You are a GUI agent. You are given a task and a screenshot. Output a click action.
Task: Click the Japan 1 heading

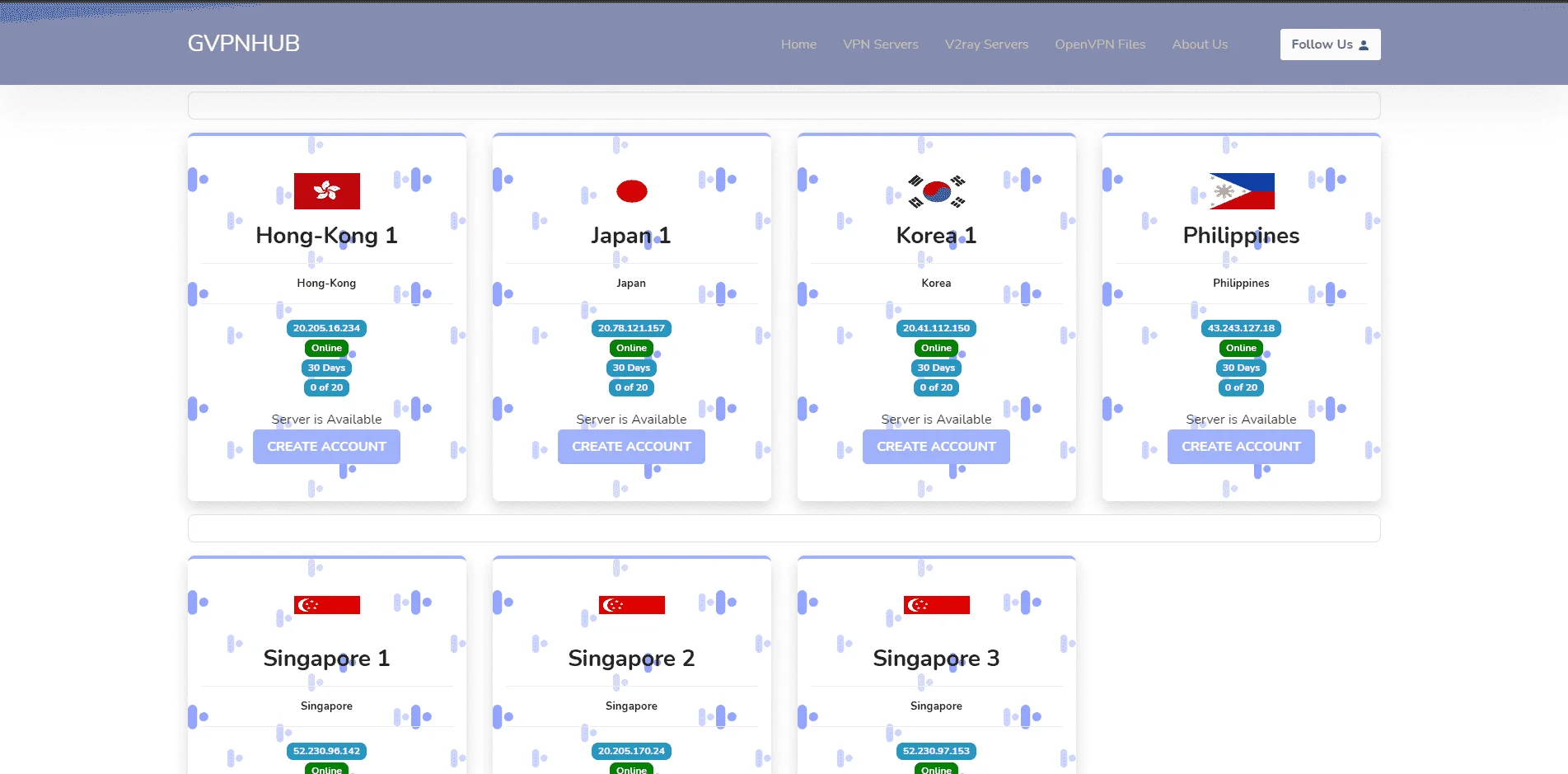pyautogui.click(x=631, y=236)
